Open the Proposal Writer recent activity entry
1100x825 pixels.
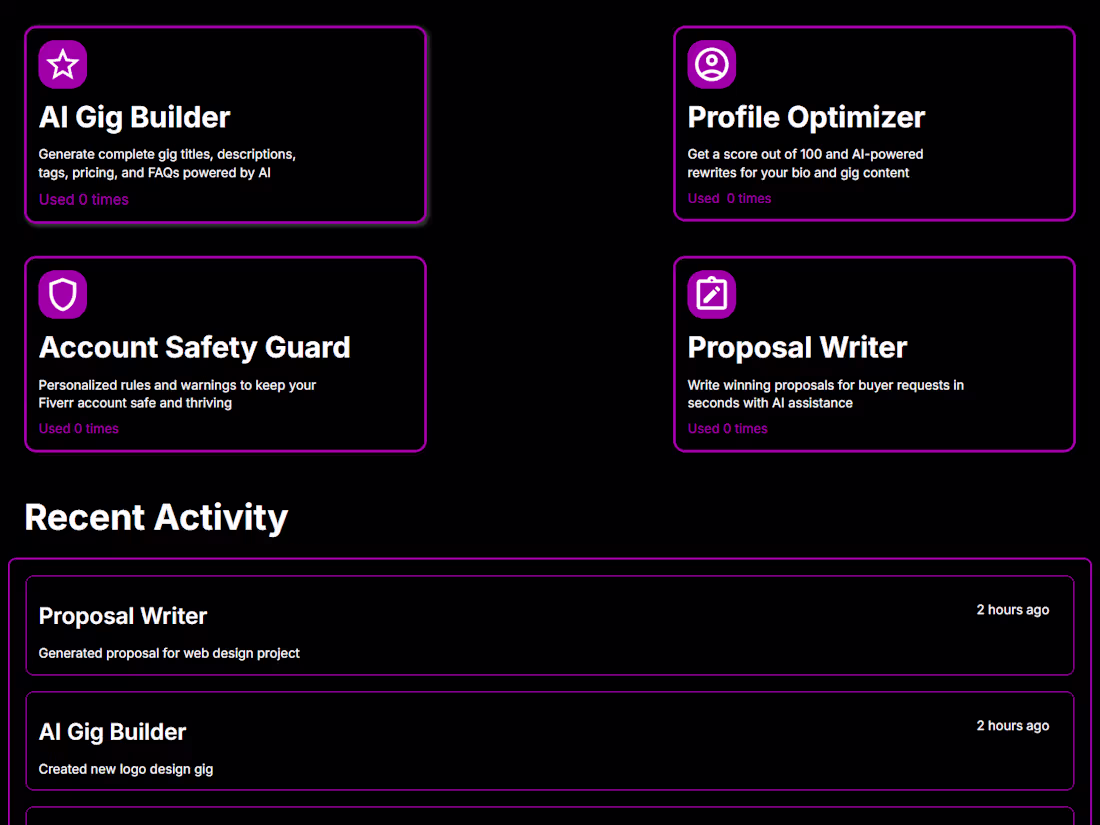(x=550, y=626)
